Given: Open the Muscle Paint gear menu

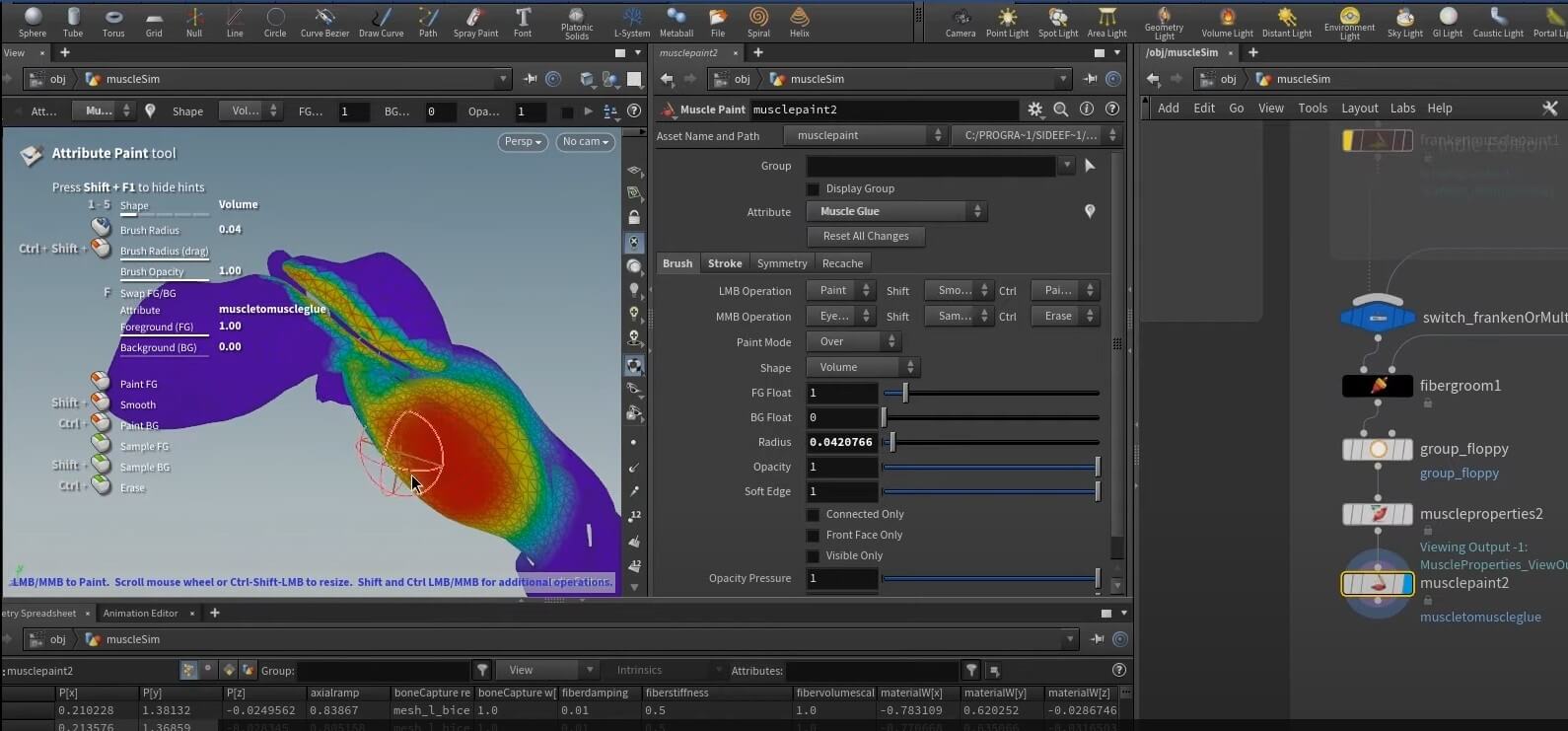Looking at the screenshot, I should 1034,110.
